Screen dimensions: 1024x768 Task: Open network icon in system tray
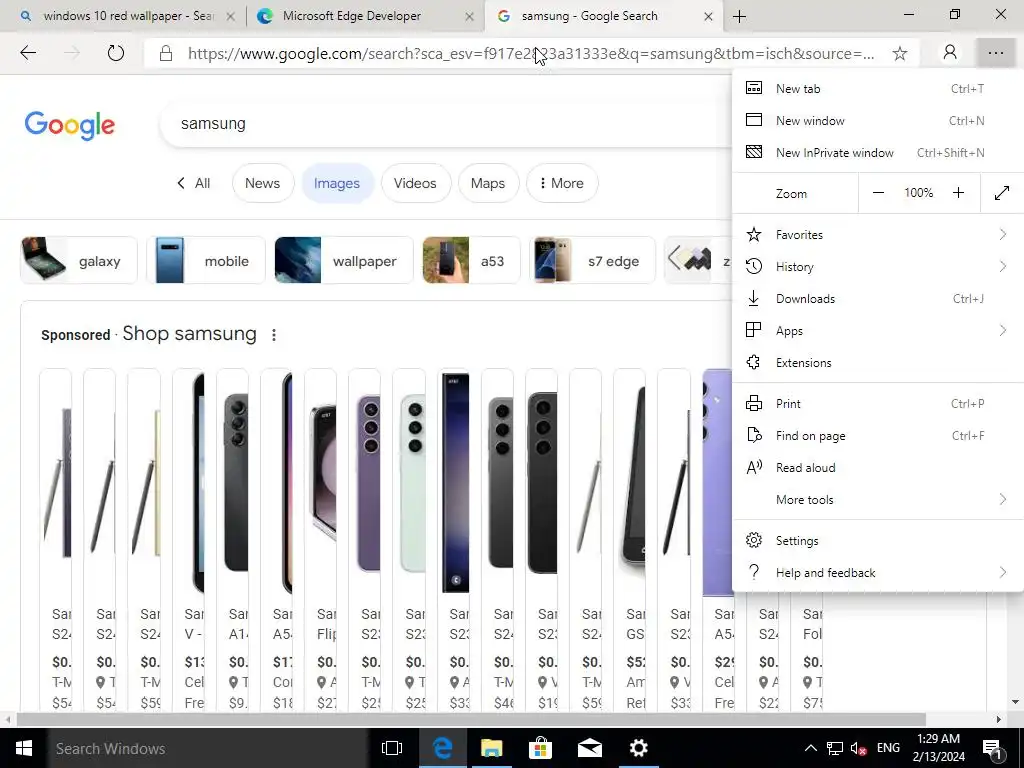tap(835, 748)
